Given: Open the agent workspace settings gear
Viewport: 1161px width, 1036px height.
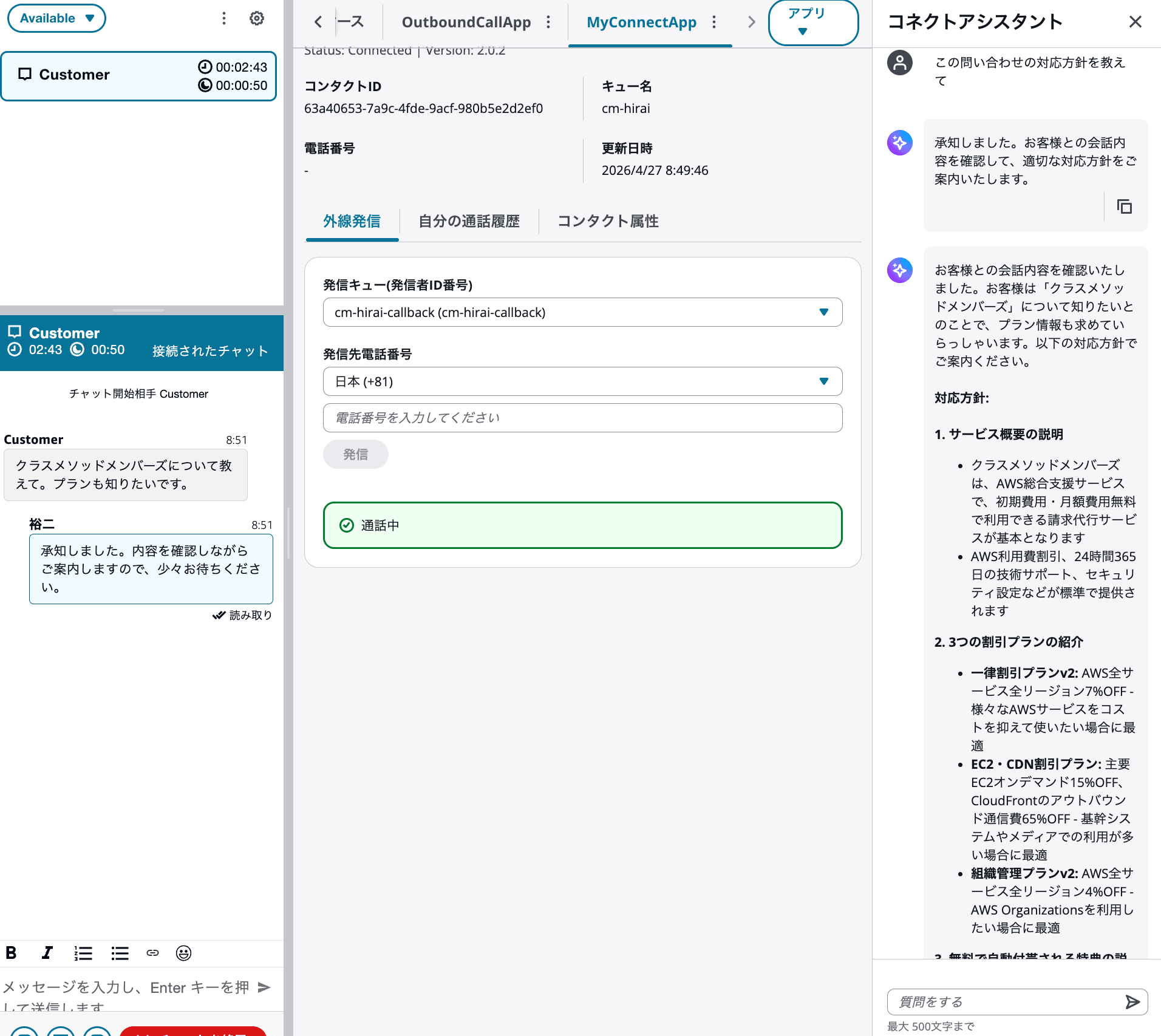Looking at the screenshot, I should pyautogui.click(x=257, y=18).
